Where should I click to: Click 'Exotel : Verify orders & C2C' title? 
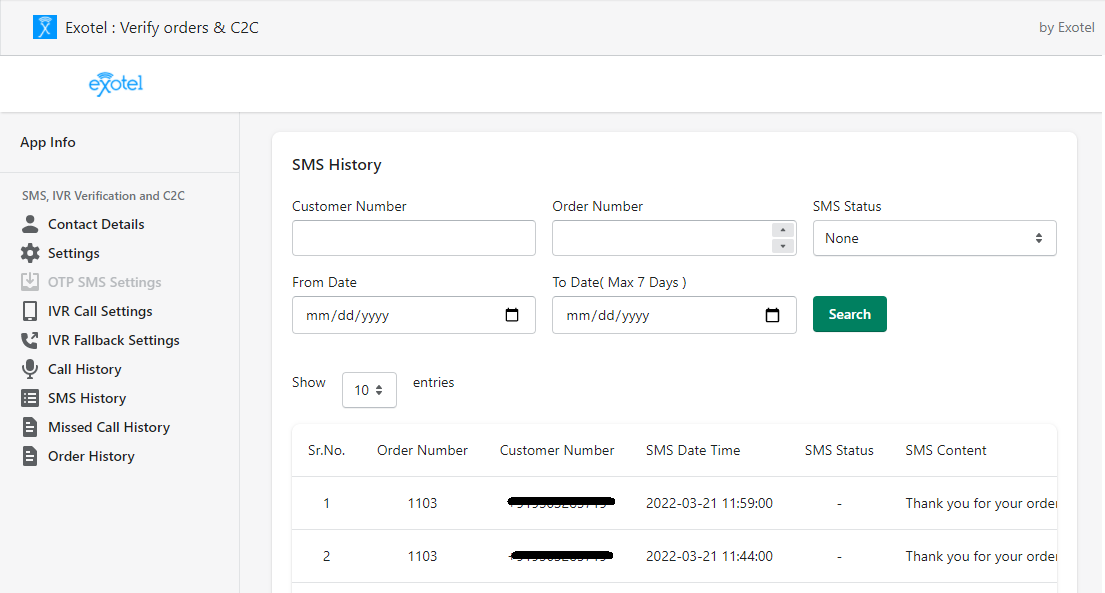[x=162, y=27]
